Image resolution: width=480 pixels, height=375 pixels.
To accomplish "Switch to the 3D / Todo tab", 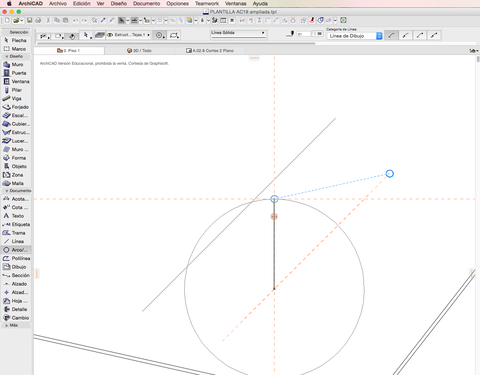I will (x=139, y=51).
